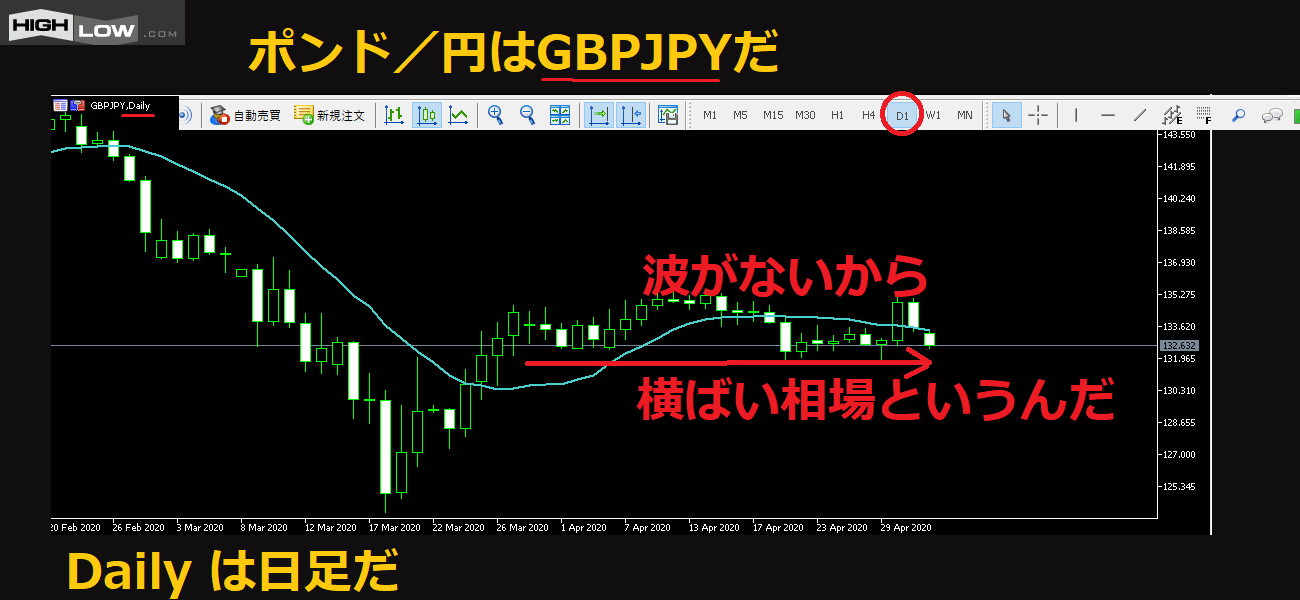Zoom out of the chart
The image size is (1300, 600).
(527, 115)
